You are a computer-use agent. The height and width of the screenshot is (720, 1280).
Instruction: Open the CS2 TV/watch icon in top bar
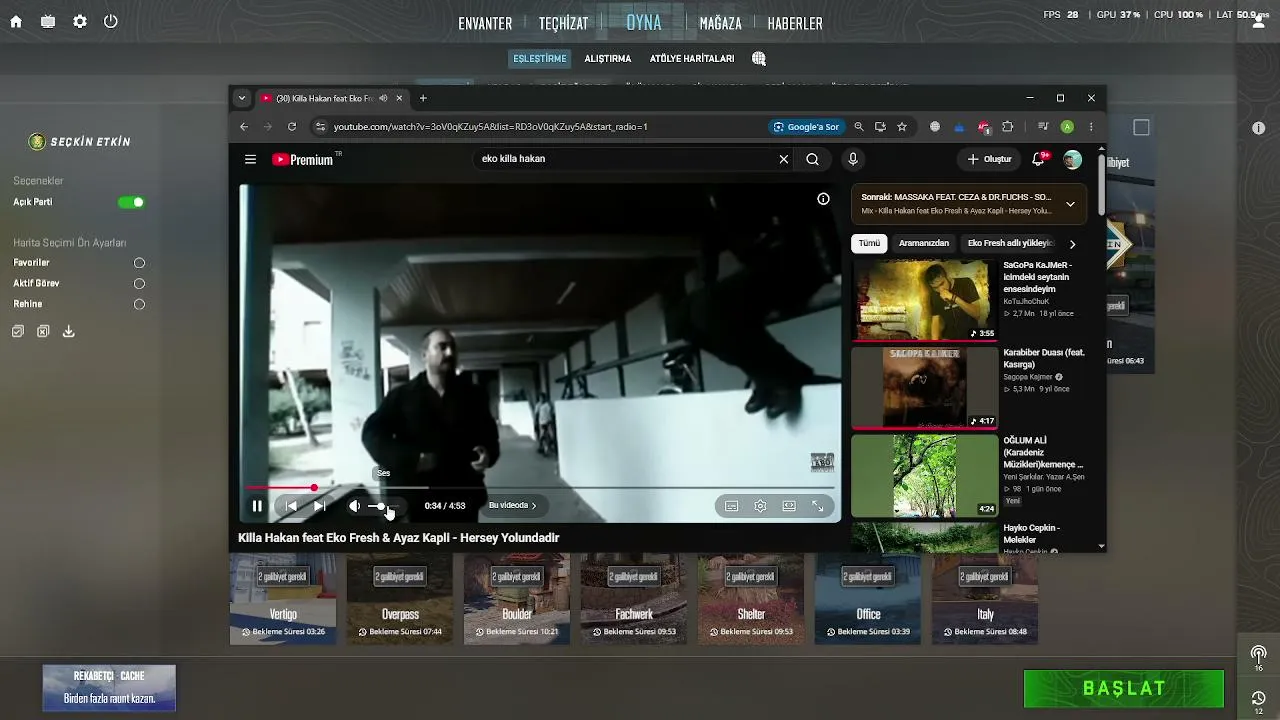click(48, 22)
